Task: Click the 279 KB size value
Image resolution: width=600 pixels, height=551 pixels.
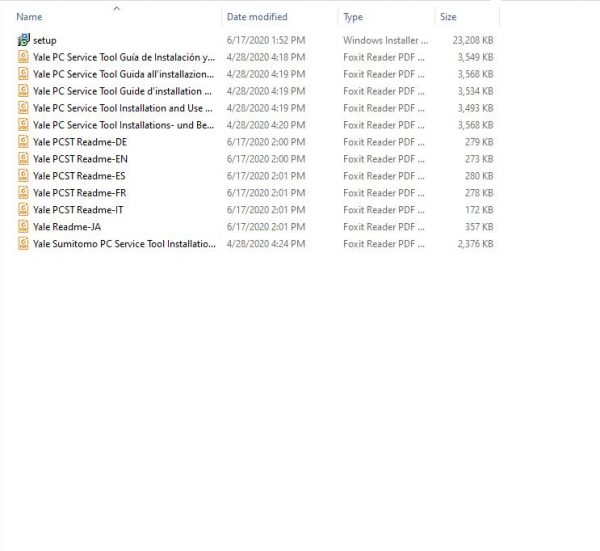Action: (x=479, y=142)
